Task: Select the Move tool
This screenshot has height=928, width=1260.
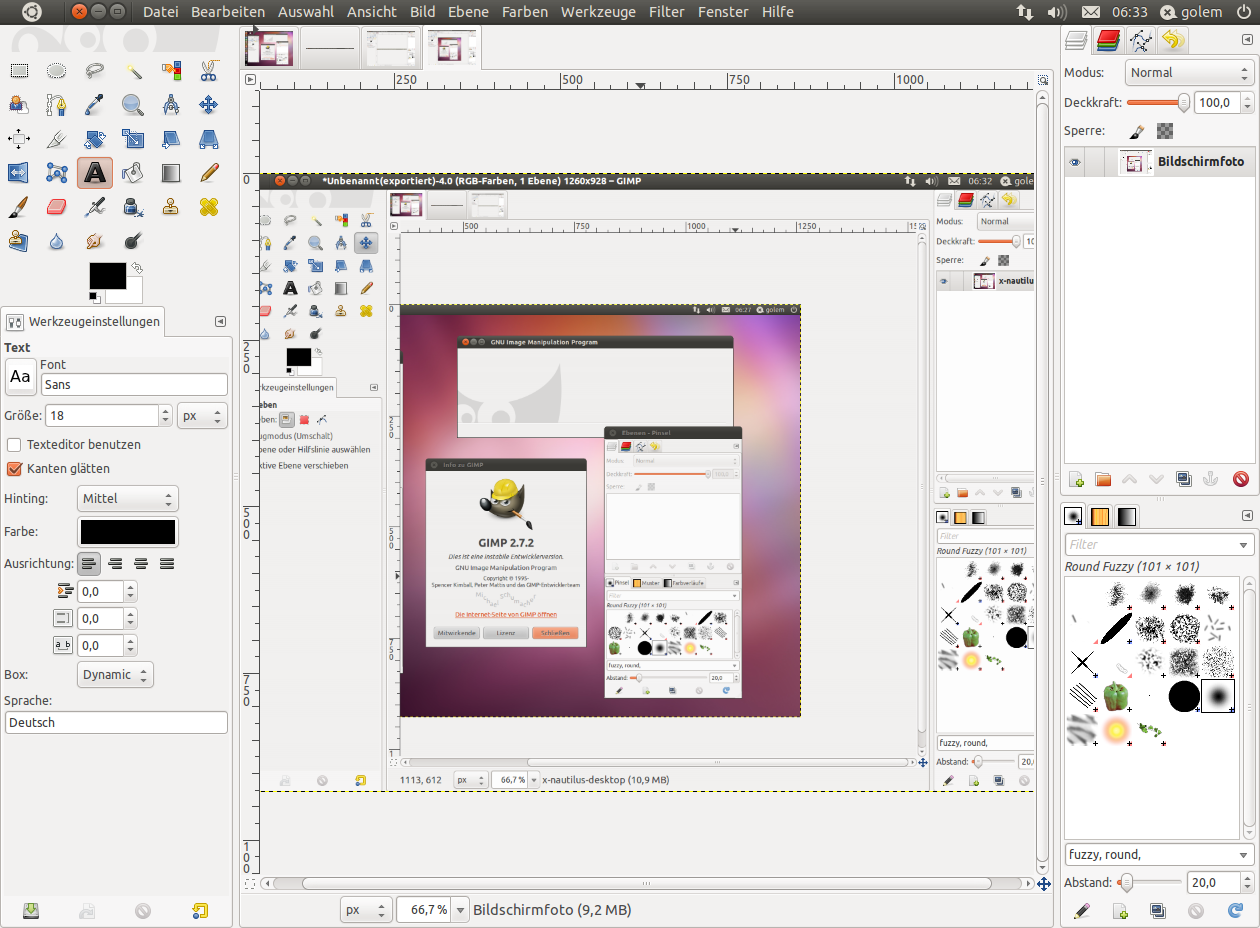Action: click(x=208, y=104)
